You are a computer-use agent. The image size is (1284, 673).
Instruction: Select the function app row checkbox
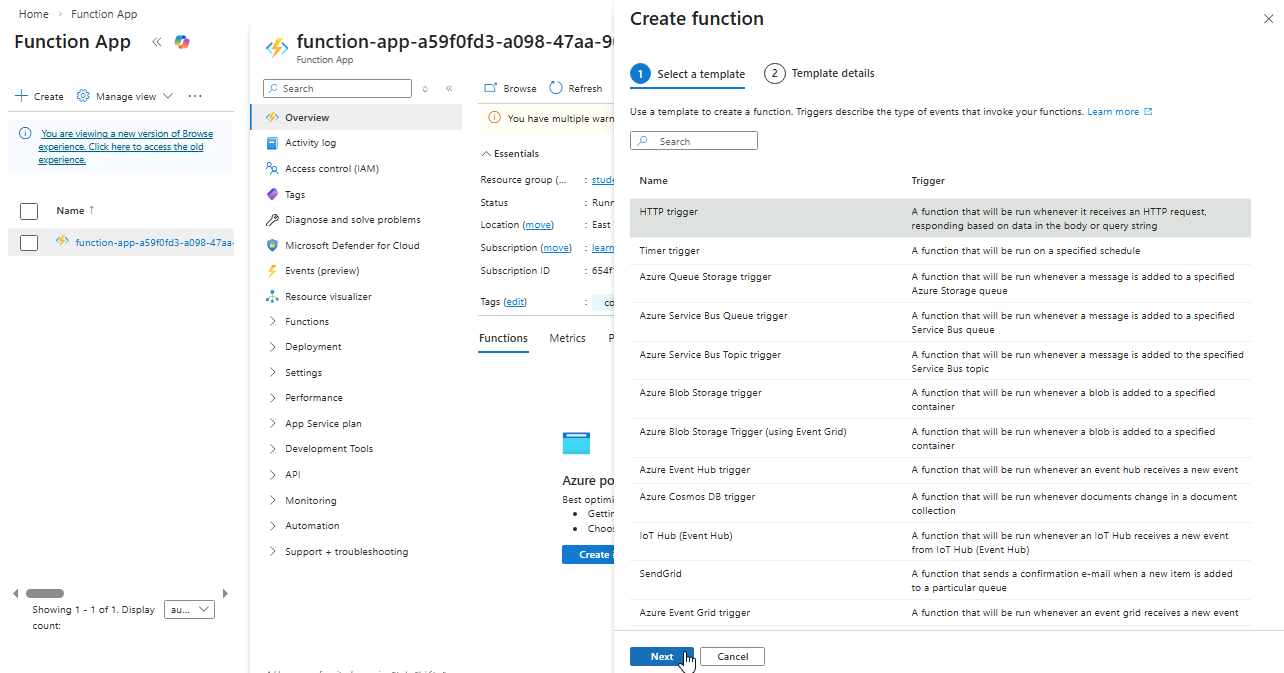coord(29,242)
